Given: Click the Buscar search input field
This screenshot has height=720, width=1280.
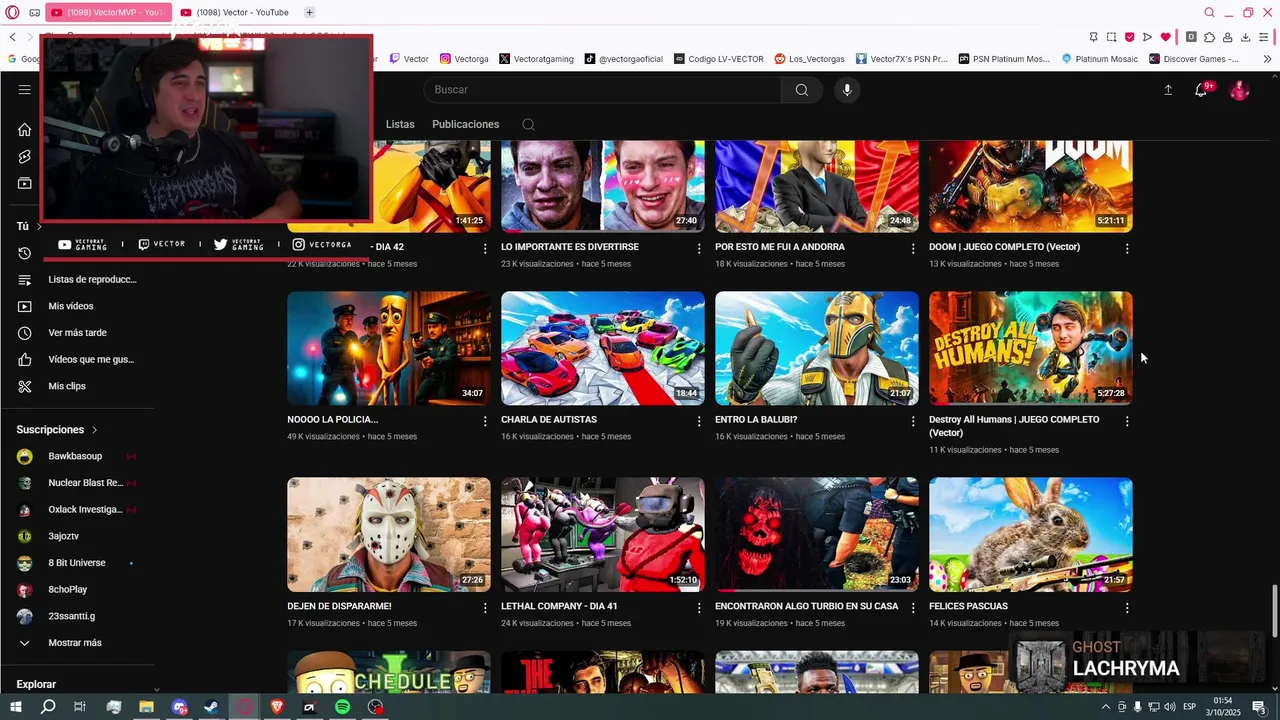Looking at the screenshot, I should (x=603, y=90).
